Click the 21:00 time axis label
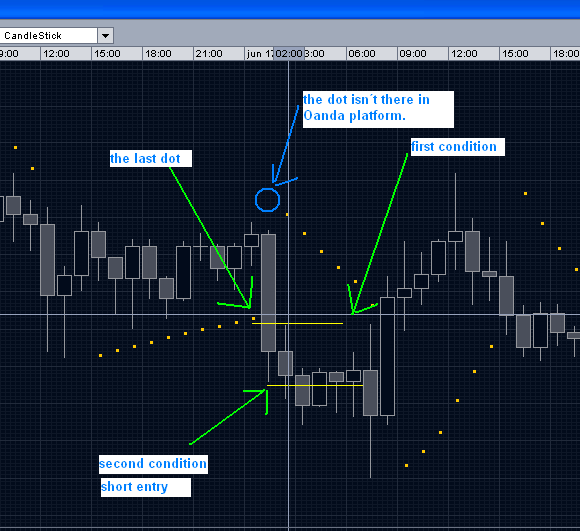The width and height of the screenshot is (580, 531). click(x=209, y=54)
